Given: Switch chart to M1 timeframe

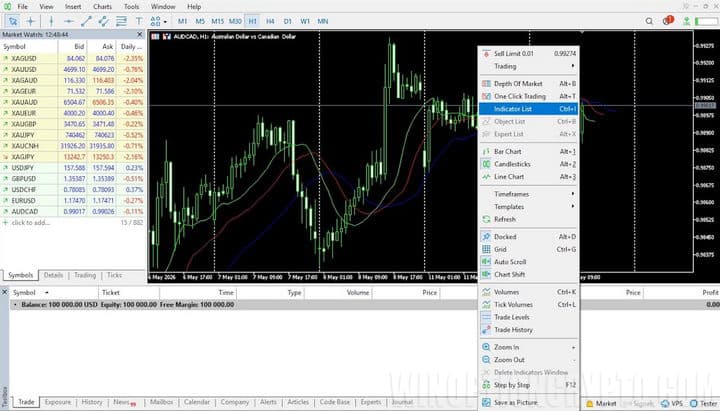Looking at the screenshot, I should tap(182, 21).
